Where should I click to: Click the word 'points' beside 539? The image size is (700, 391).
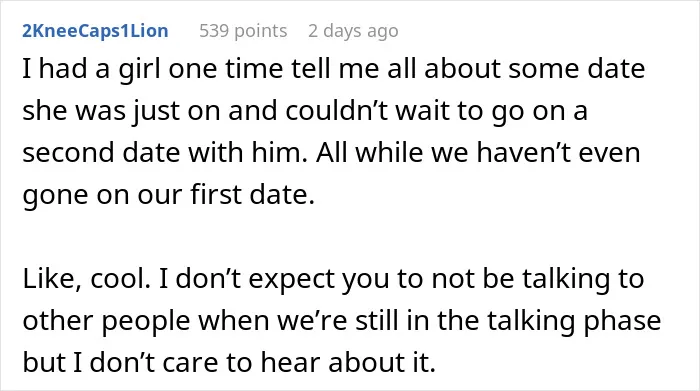coord(261,31)
